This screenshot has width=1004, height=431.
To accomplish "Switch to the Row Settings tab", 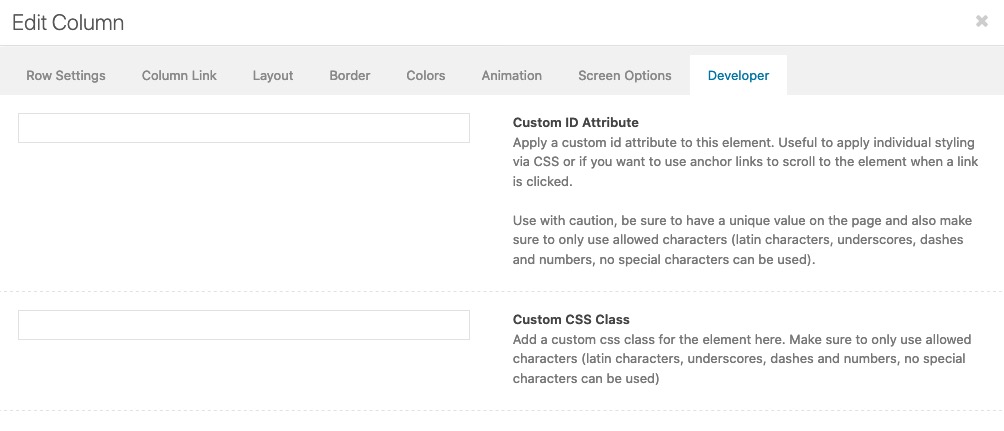I will pos(66,76).
